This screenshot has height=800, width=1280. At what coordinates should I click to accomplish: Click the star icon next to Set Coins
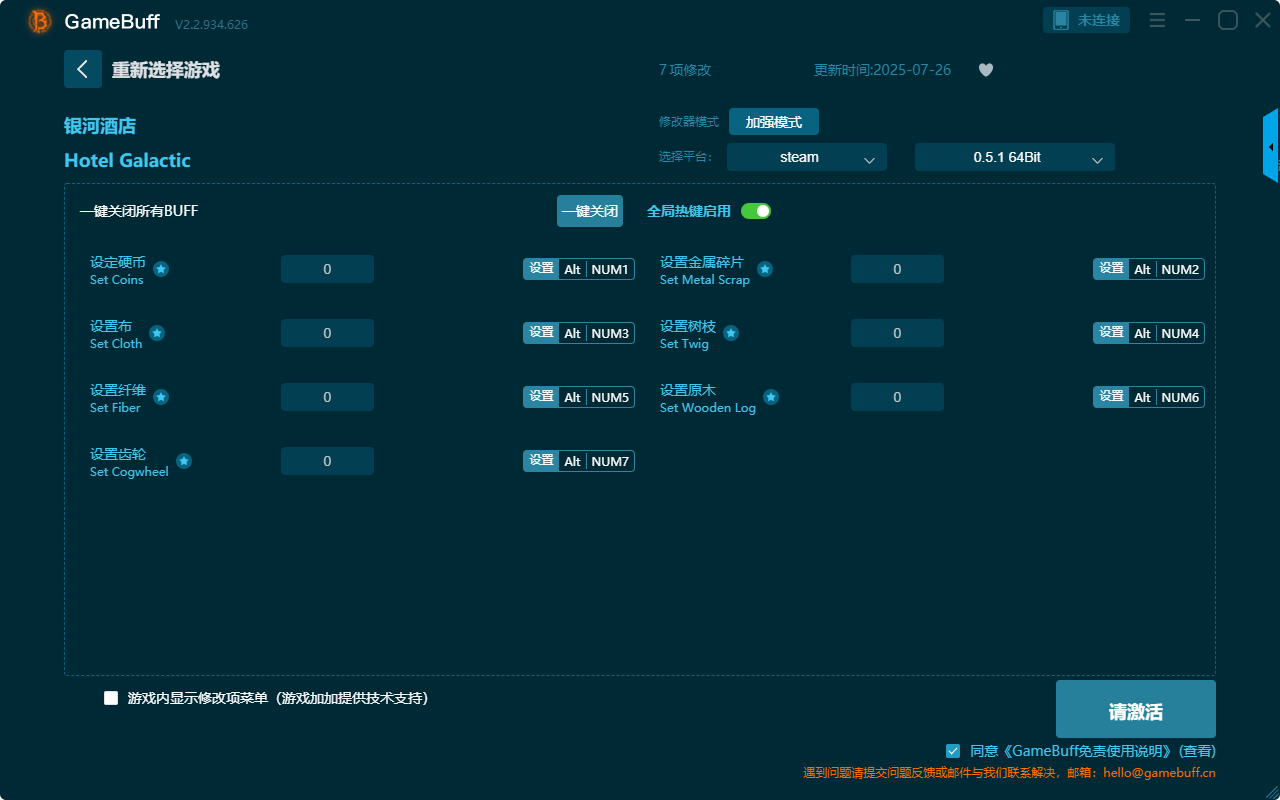click(x=159, y=269)
